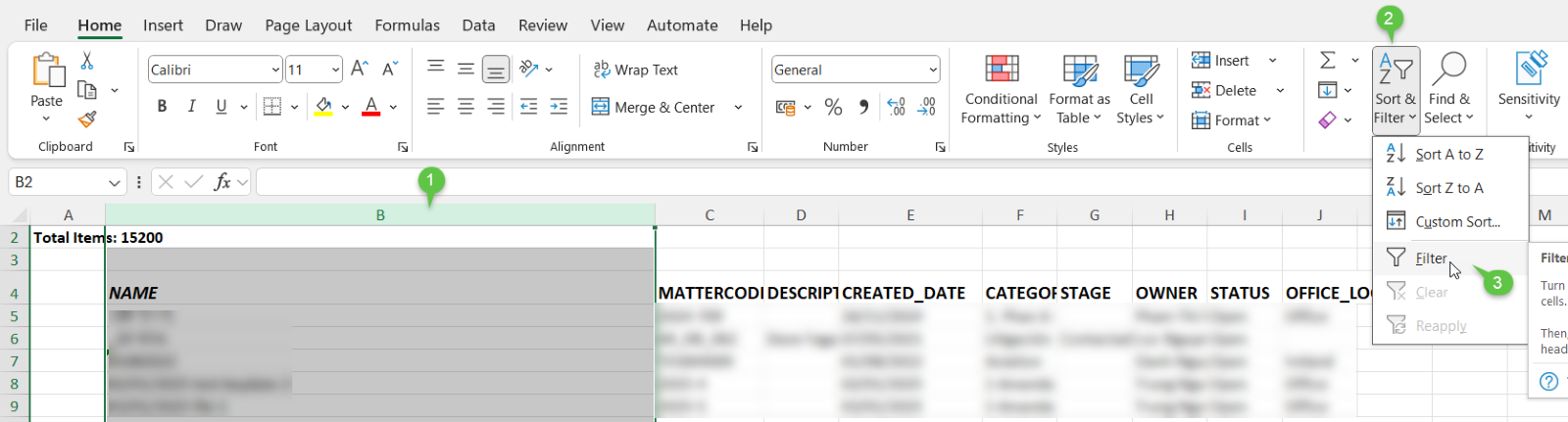The image size is (1568, 422).
Task: Increase decimal places
Action: (x=896, y=107)
